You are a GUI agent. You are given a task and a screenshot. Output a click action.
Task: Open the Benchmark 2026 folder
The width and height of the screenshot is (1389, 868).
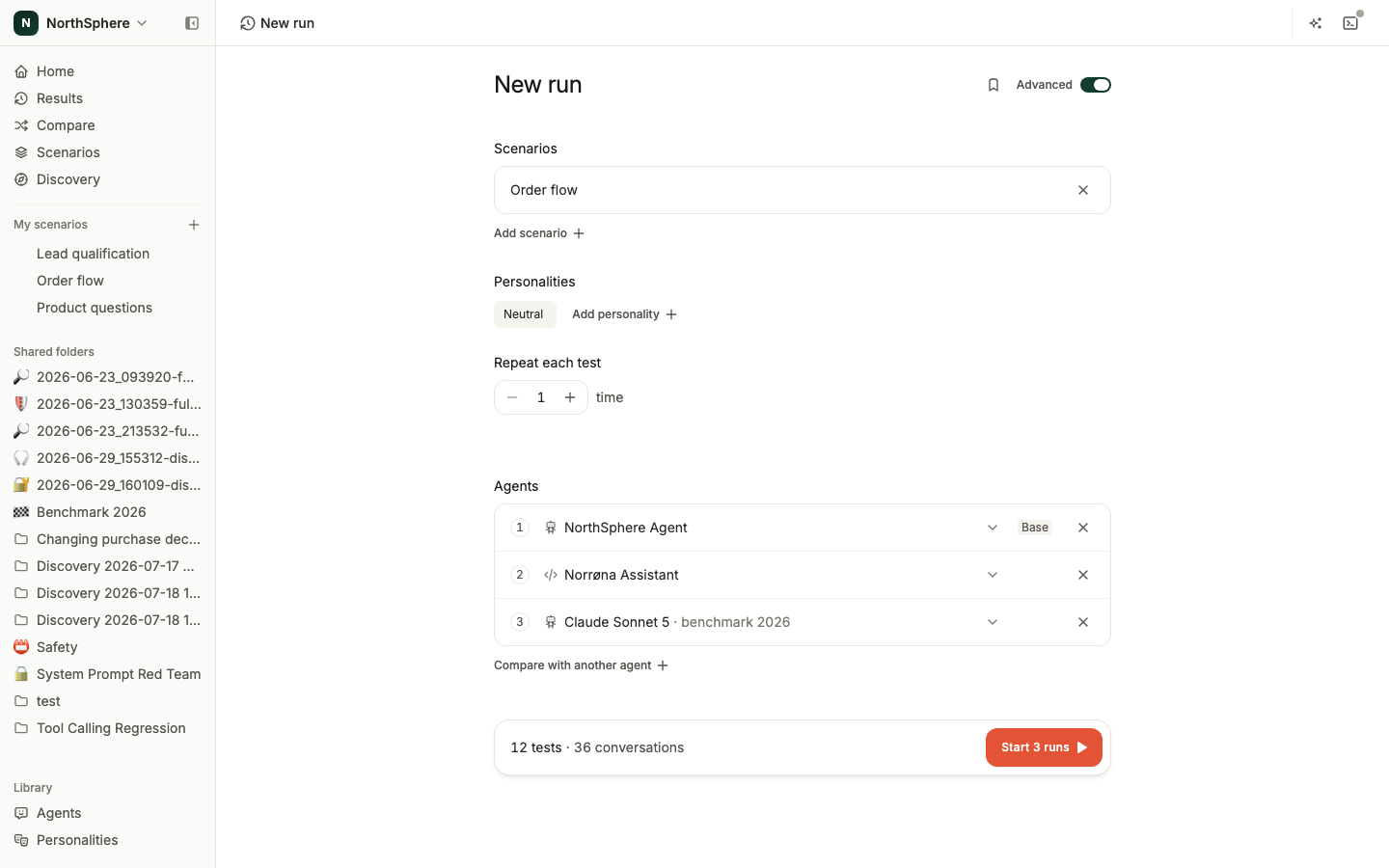(107, 512)
